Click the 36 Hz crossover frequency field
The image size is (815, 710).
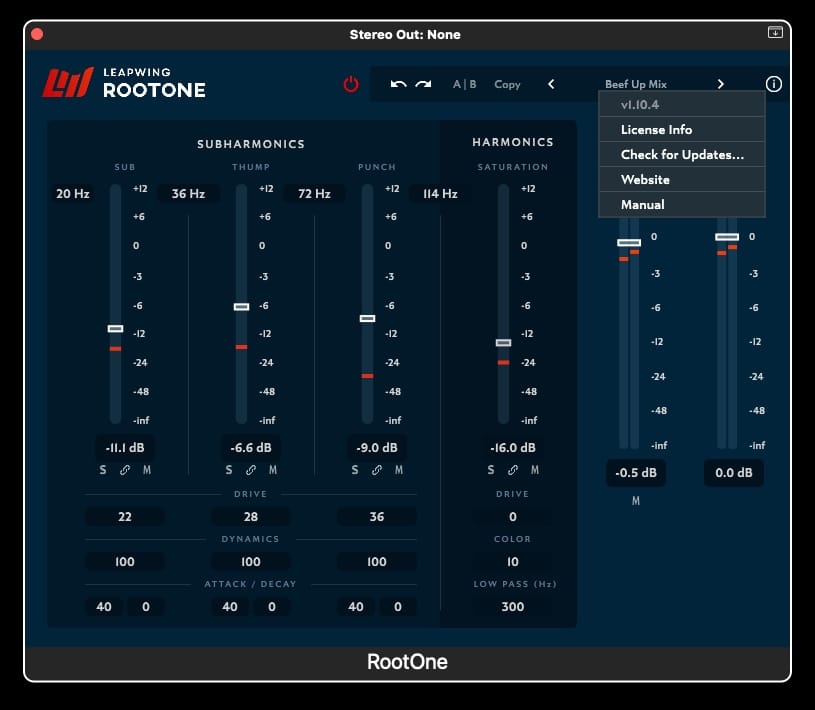[x=188, y=194]
